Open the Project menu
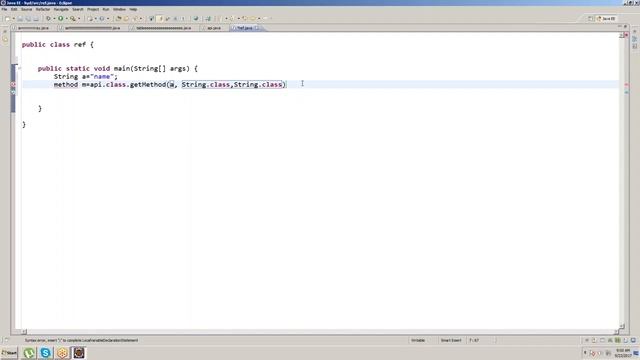The image size is (640, 360). 93,9
